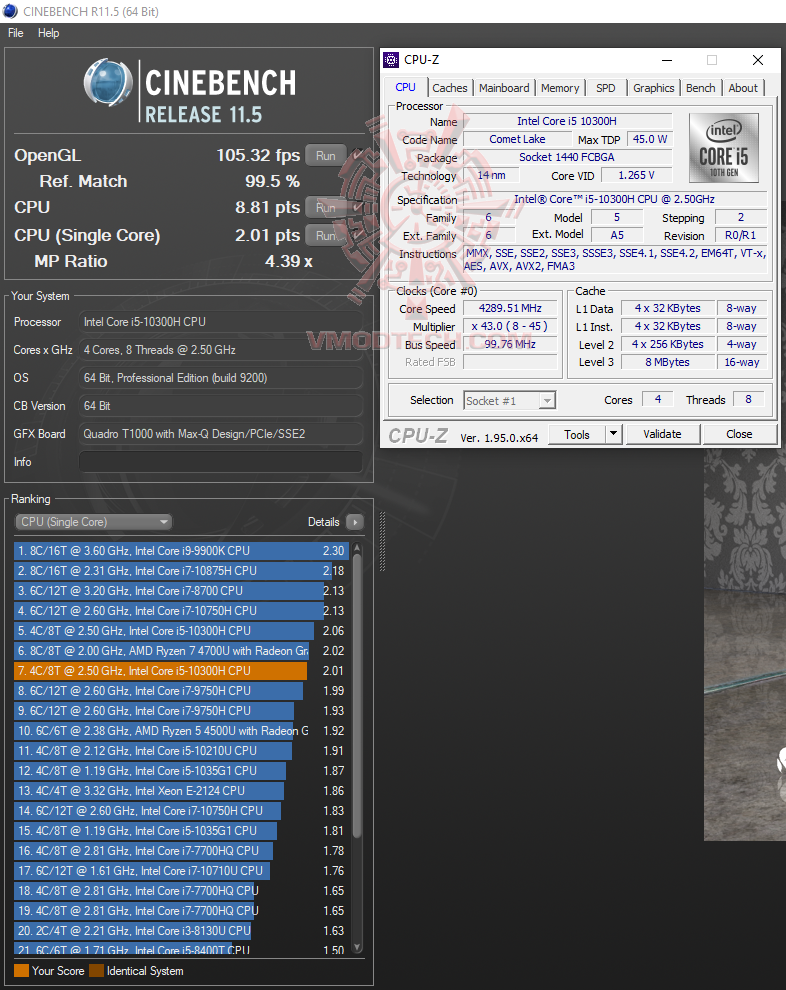
Task: Click the Specification field in CPU-Z
Action: (614, 199)
